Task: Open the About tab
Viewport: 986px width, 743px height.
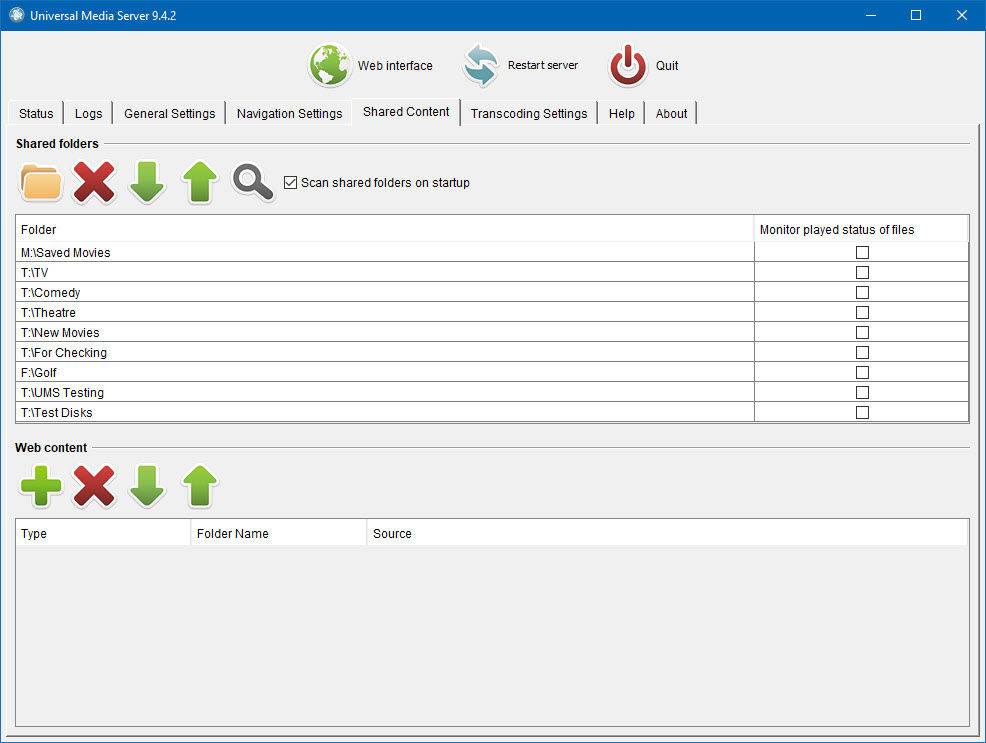Action: coord(671,113)
